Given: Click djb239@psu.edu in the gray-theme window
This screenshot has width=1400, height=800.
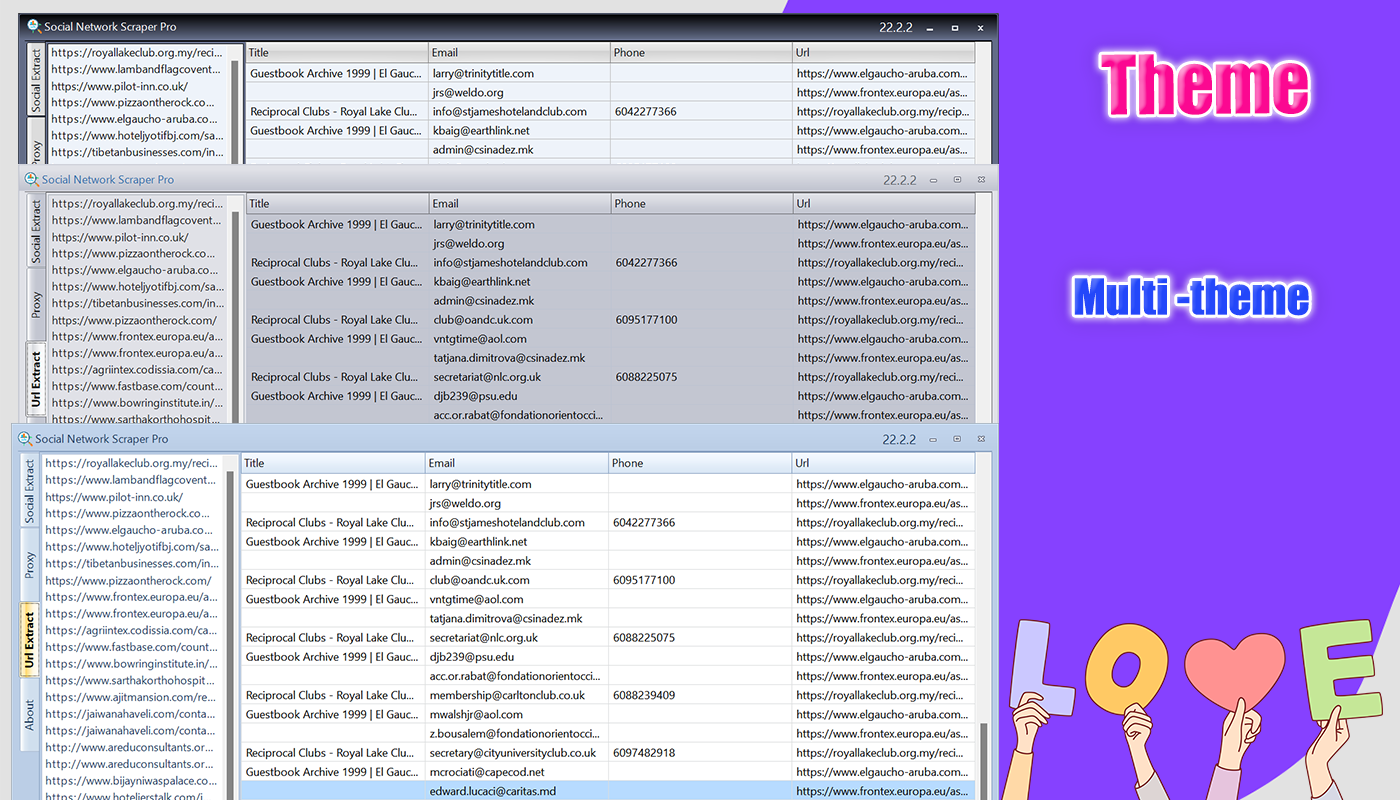Looking at the screenshot, I should coord(475,396).
